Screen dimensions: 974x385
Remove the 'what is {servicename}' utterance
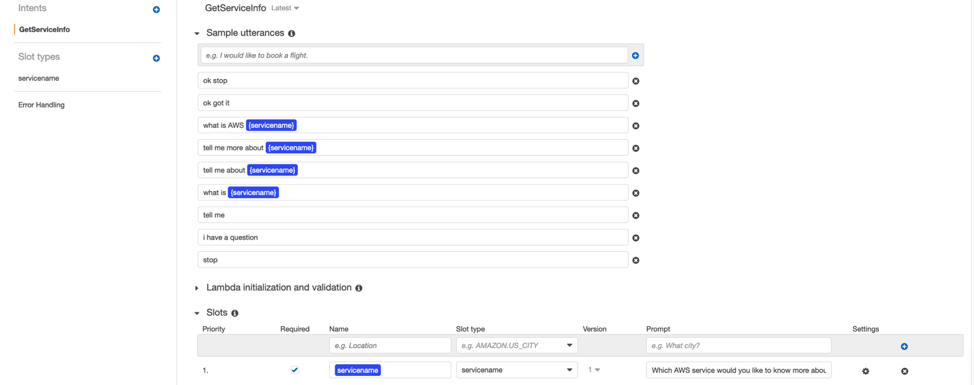pyautogui.click(x=635, y=192)
